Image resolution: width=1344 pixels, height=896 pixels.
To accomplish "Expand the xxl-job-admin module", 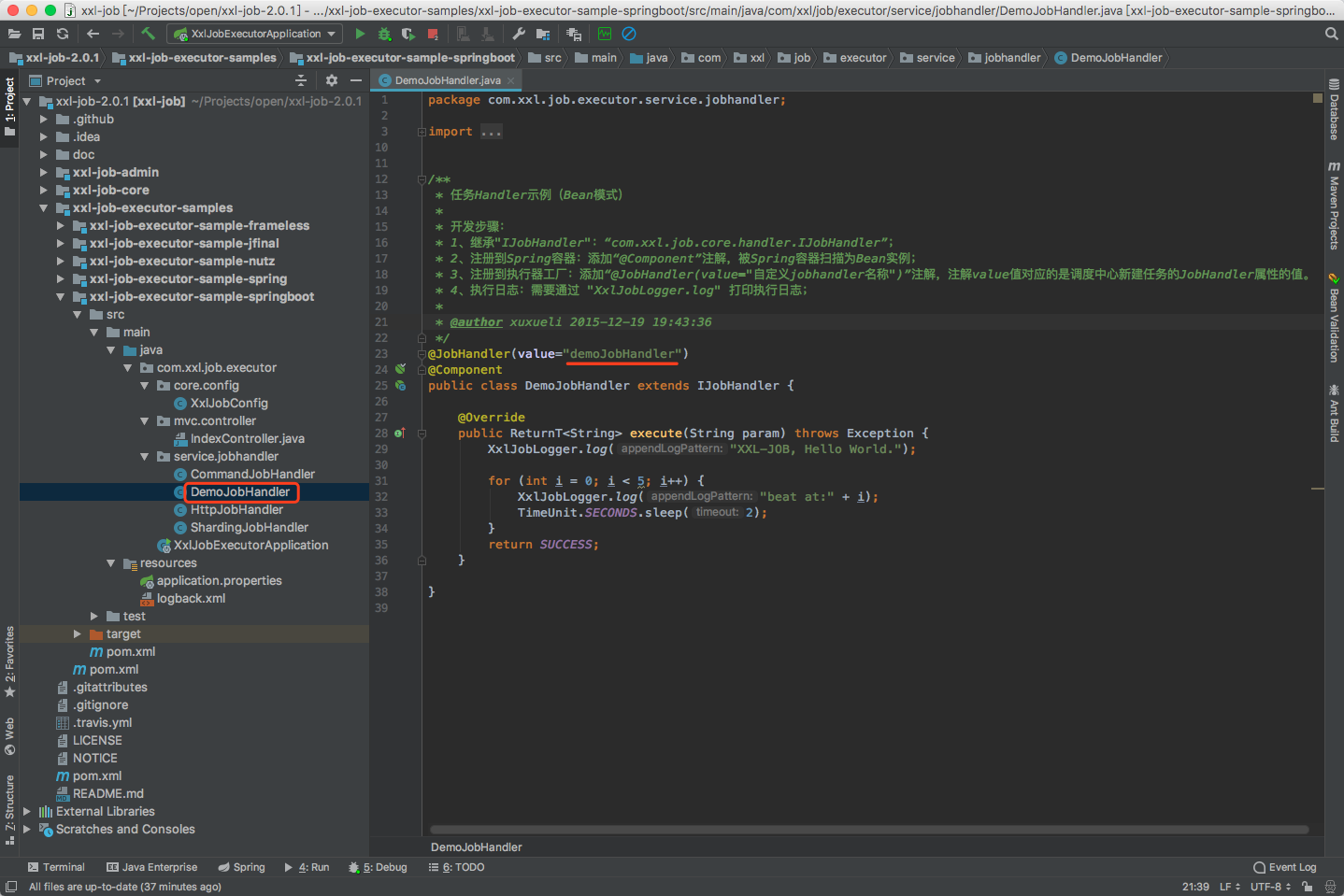I will click(43, 172).
